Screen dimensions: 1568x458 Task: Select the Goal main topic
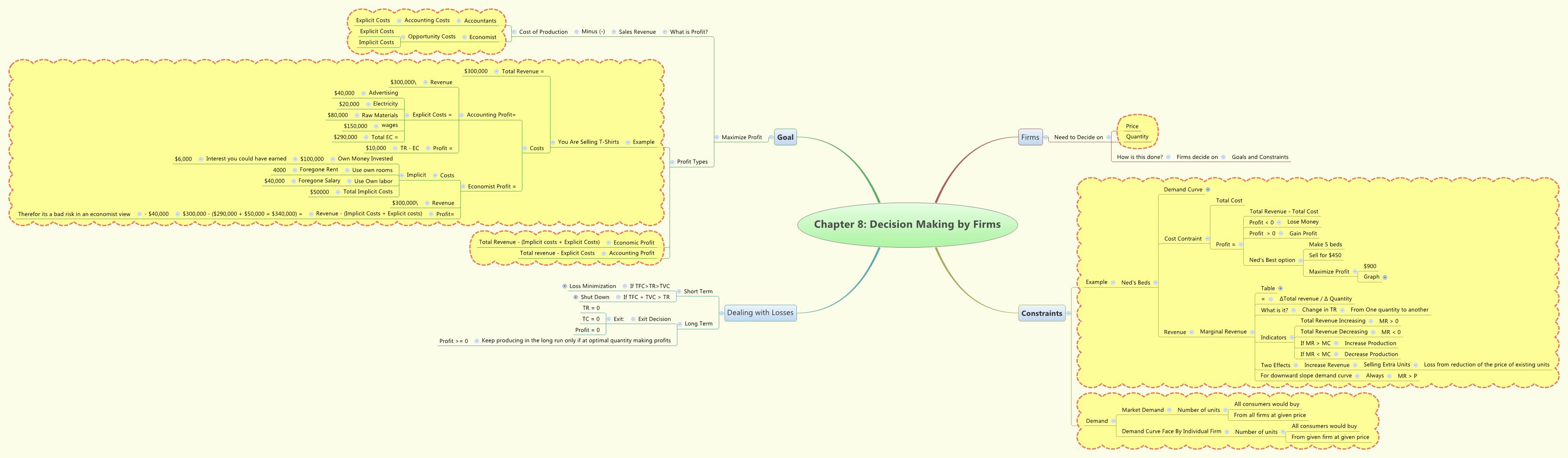[785, 137]
